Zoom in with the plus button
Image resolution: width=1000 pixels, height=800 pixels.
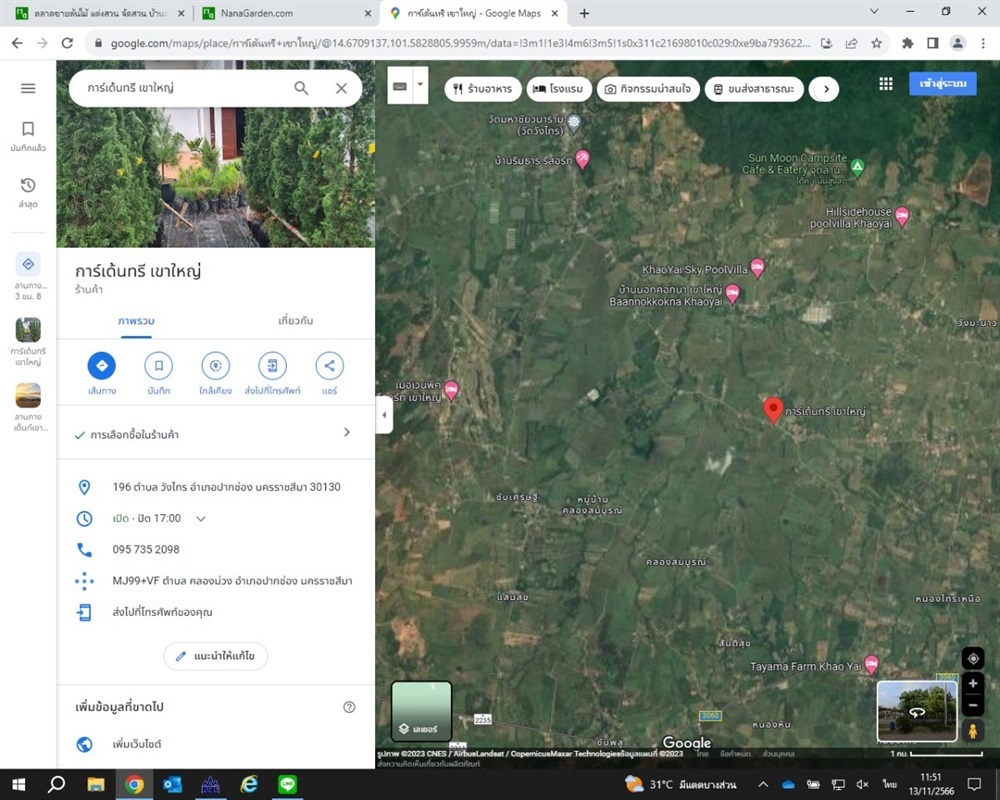pyautogui.click(x=973, y=683)
